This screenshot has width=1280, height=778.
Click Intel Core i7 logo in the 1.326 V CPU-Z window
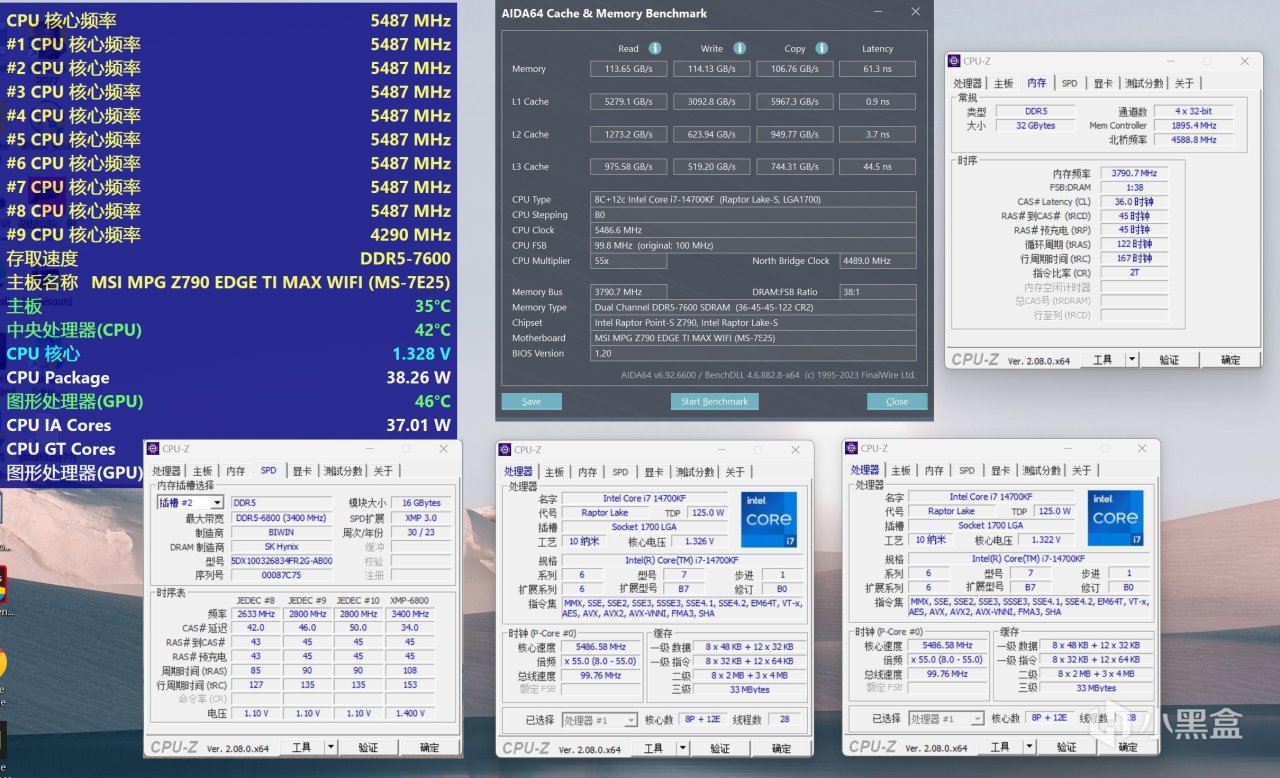click(769, 519)
